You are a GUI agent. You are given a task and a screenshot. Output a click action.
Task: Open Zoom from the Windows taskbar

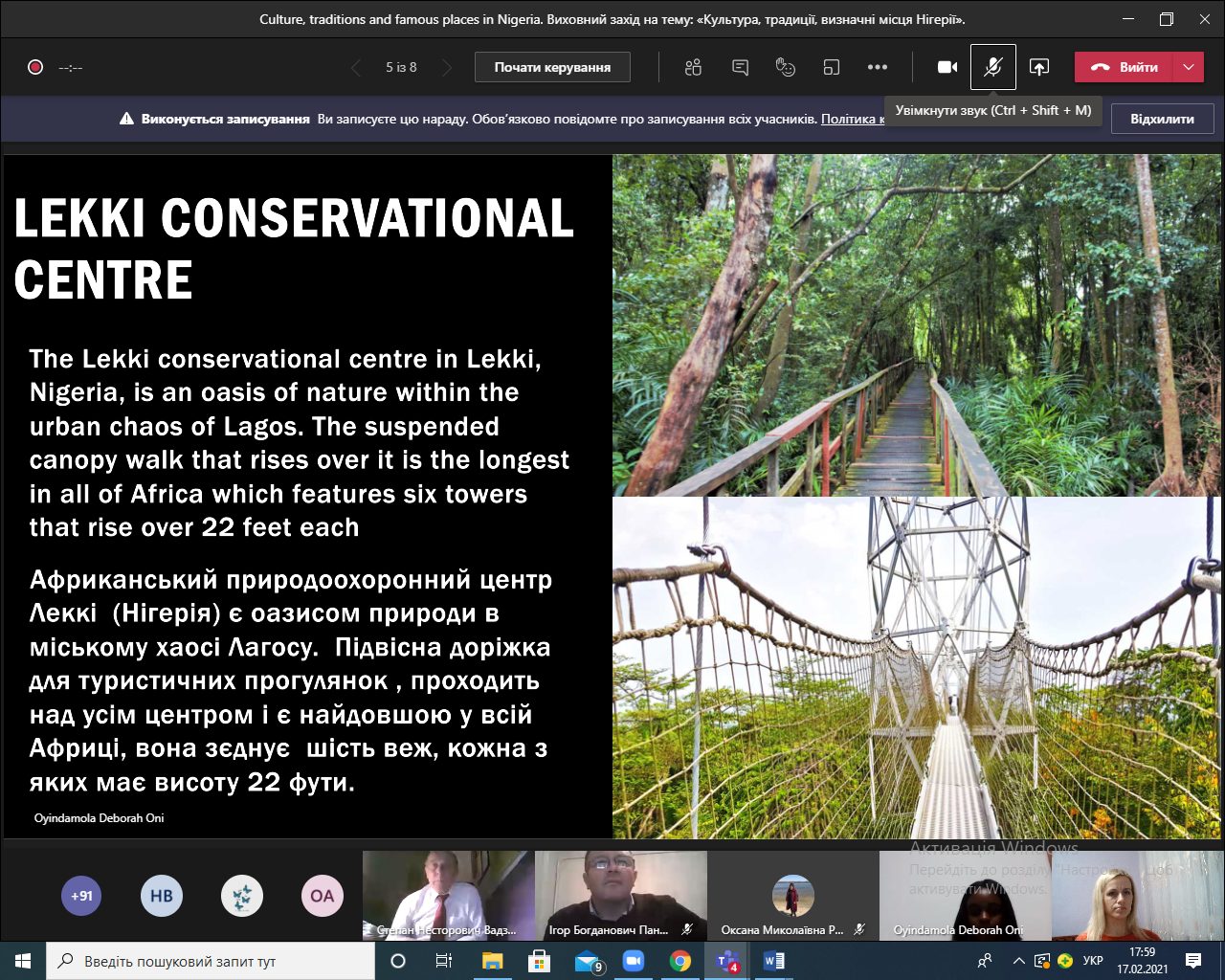point(634,961)
